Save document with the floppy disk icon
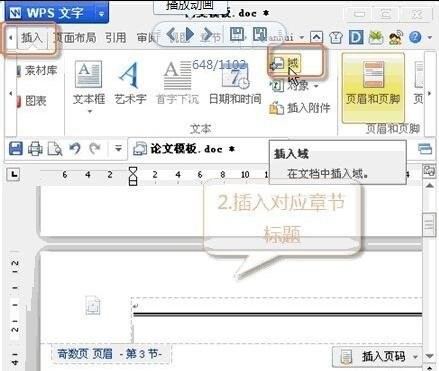Image resolution: width=439 pixels, height=371 pixels. [x=15, y=148]
